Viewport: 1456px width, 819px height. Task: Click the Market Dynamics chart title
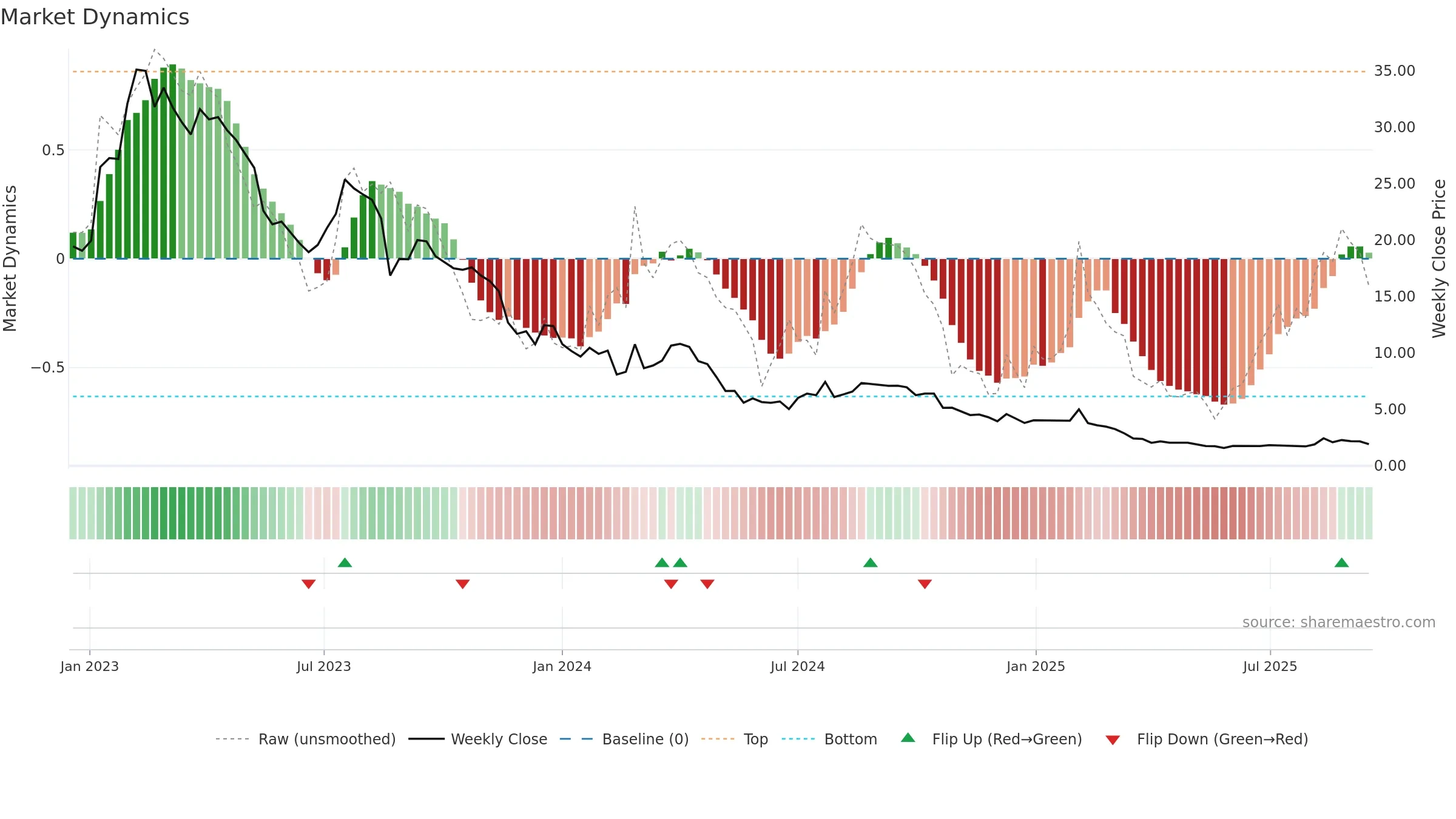click(95, 17)
